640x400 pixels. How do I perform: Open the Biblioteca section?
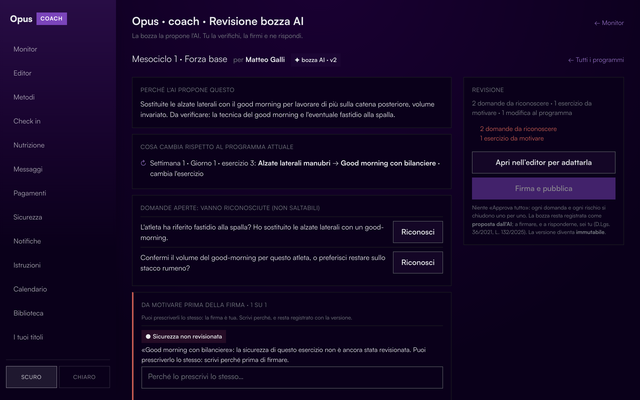click(28, 313)
